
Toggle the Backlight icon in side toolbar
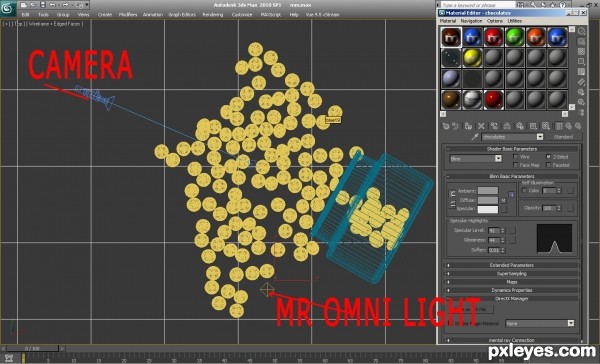pos(582,41)
